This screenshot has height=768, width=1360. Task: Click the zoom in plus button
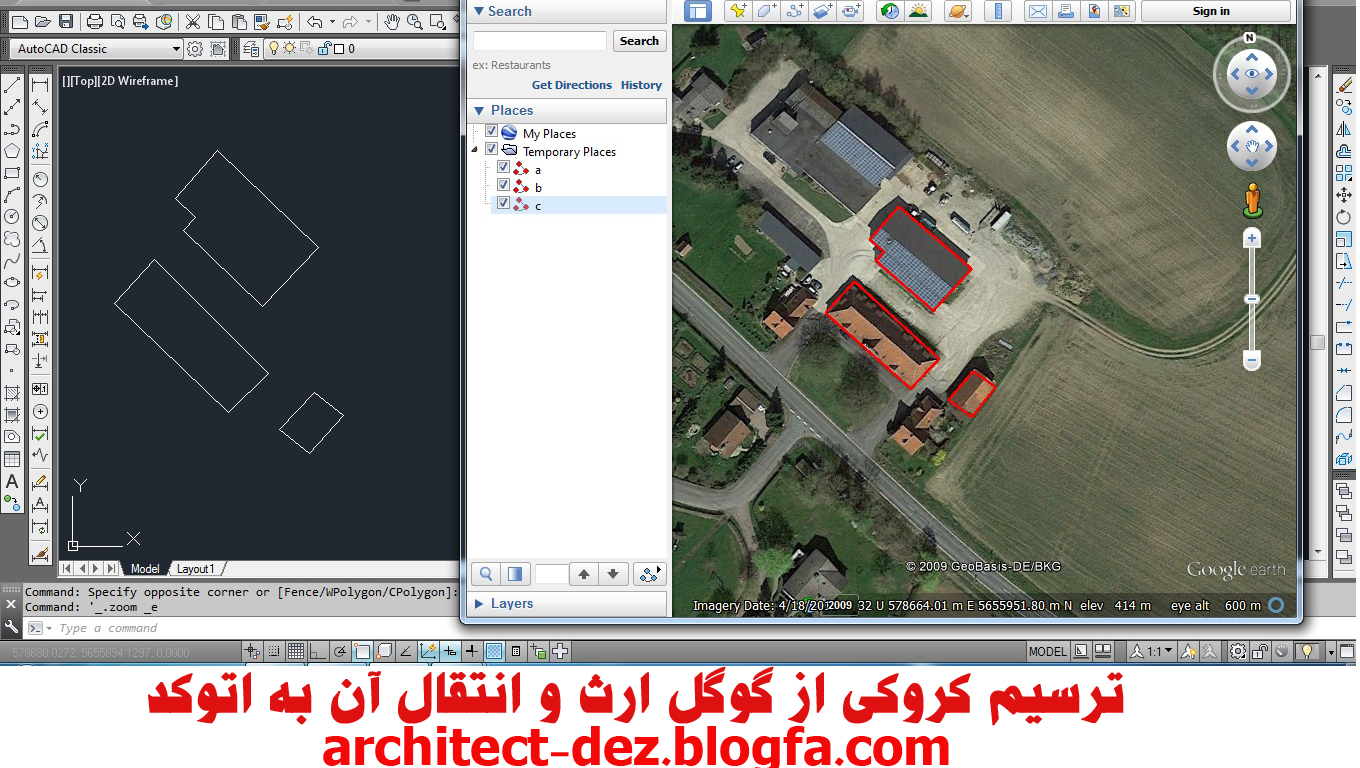(1251, 238)
